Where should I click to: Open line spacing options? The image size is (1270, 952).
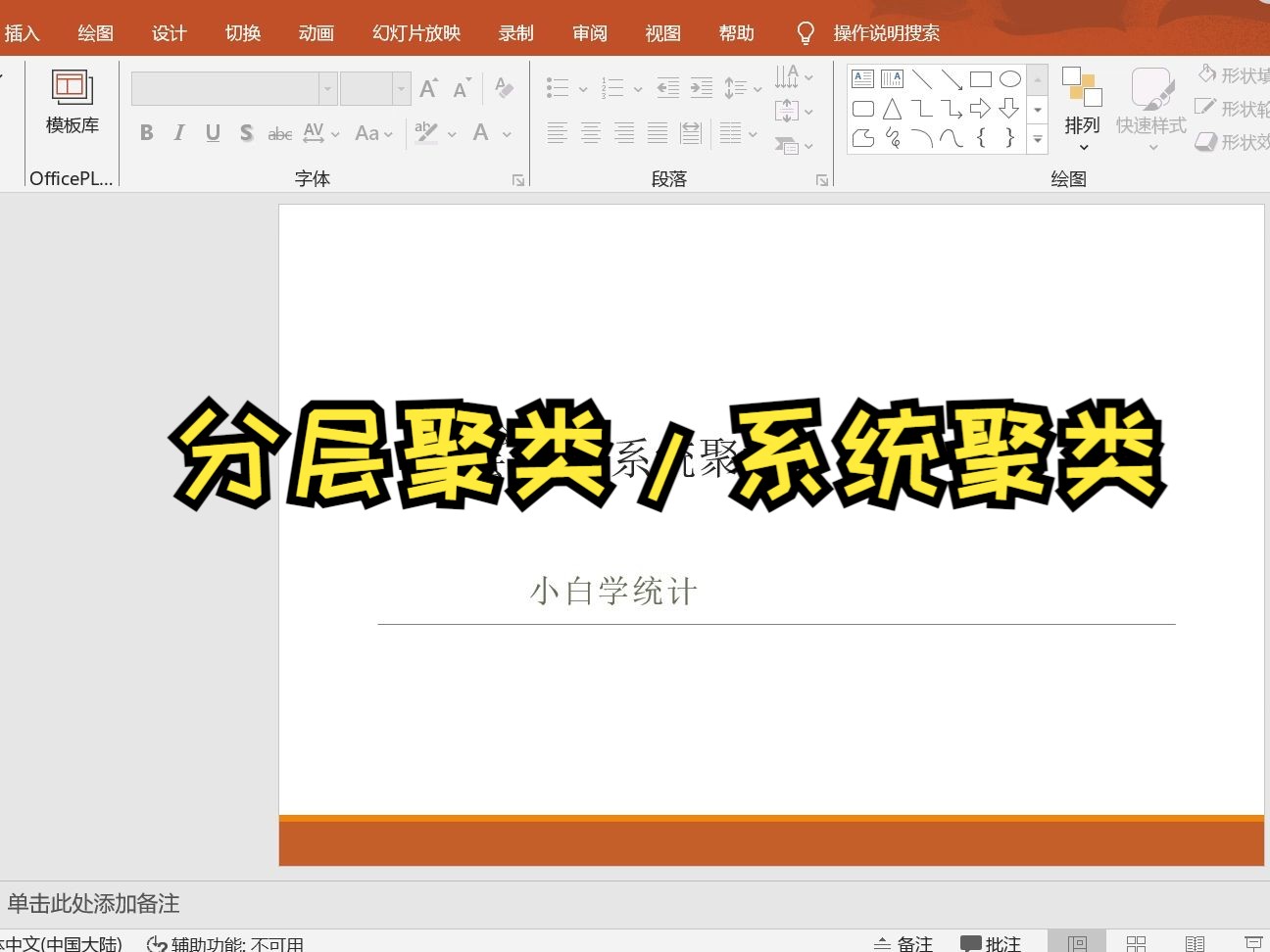(743, 88)
